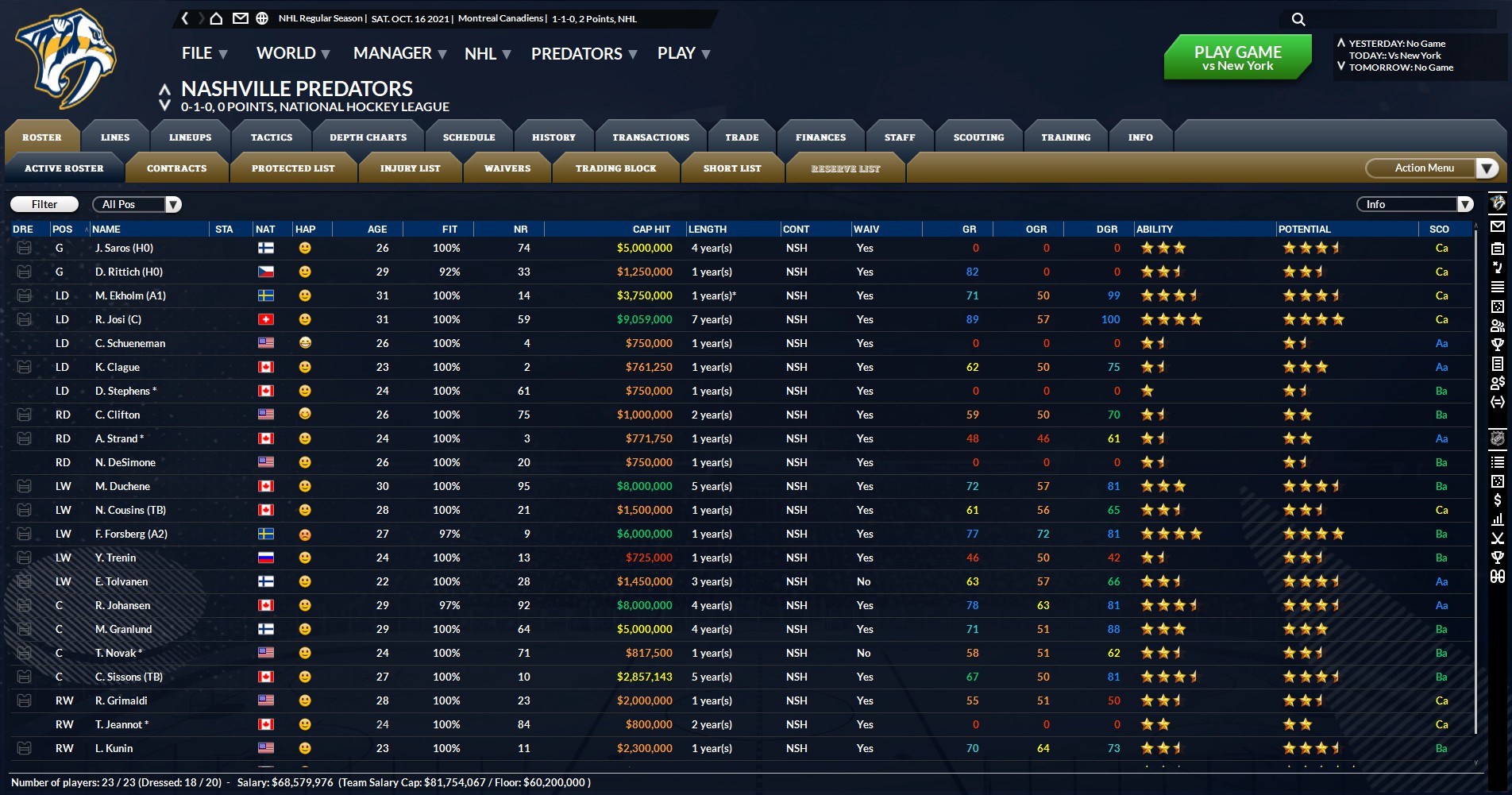The image size is (1512, 795).
Task: Click the globe icon in the top bar
Action: (262, 18)
